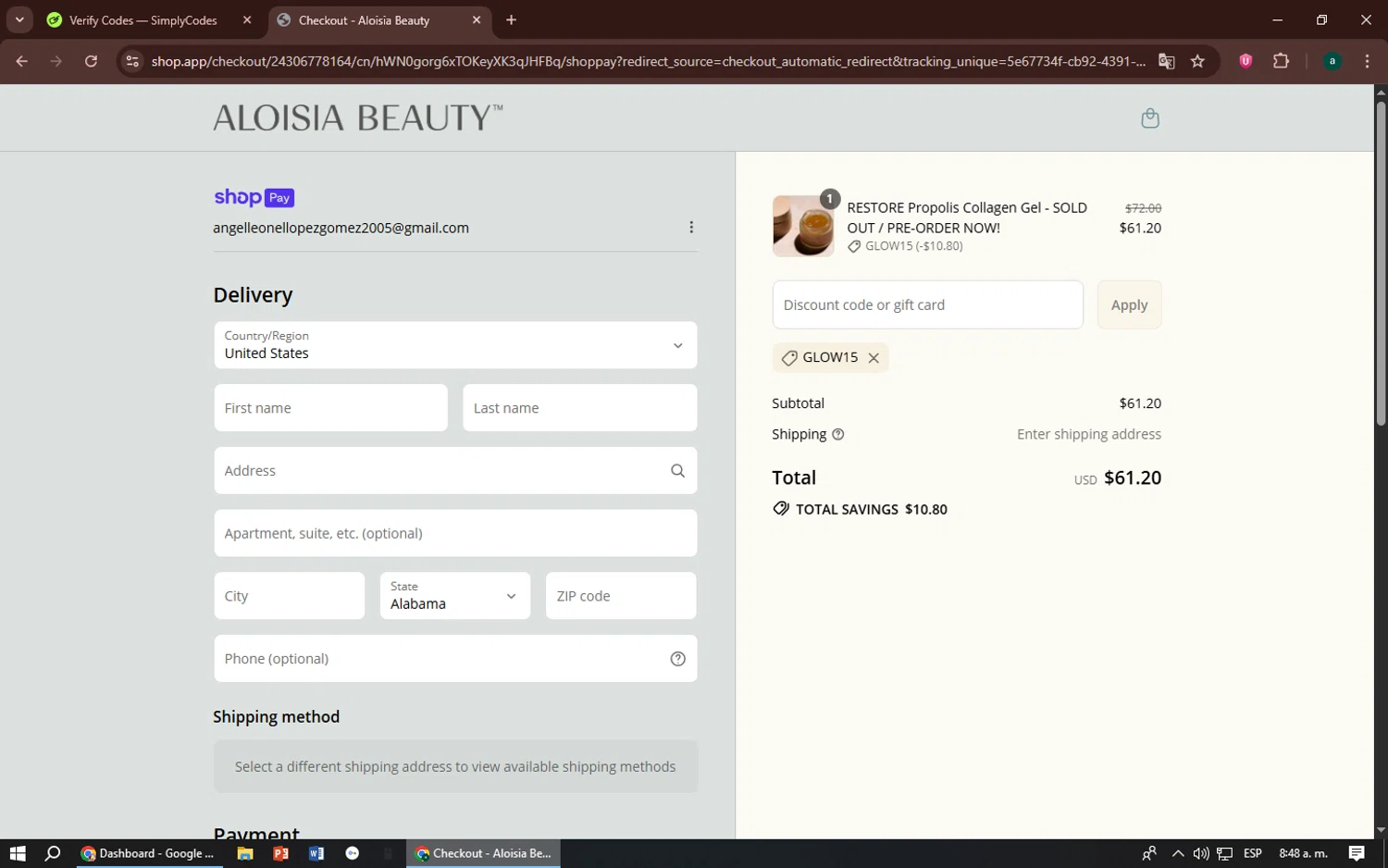Click the Total $61.20 amount
The image size is (1388, 868).
coord(1133,478)
